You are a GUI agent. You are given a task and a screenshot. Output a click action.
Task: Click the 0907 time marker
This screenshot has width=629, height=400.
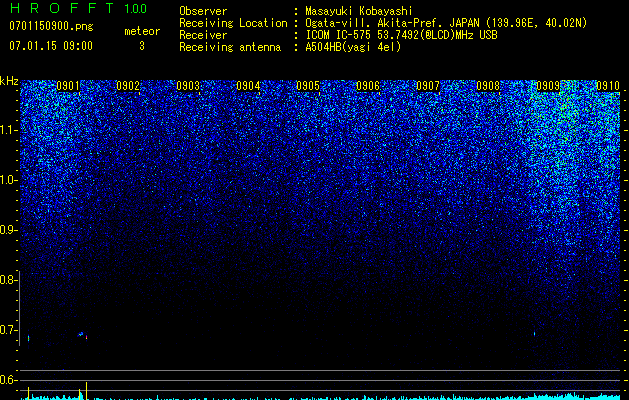tap(428, 86)
